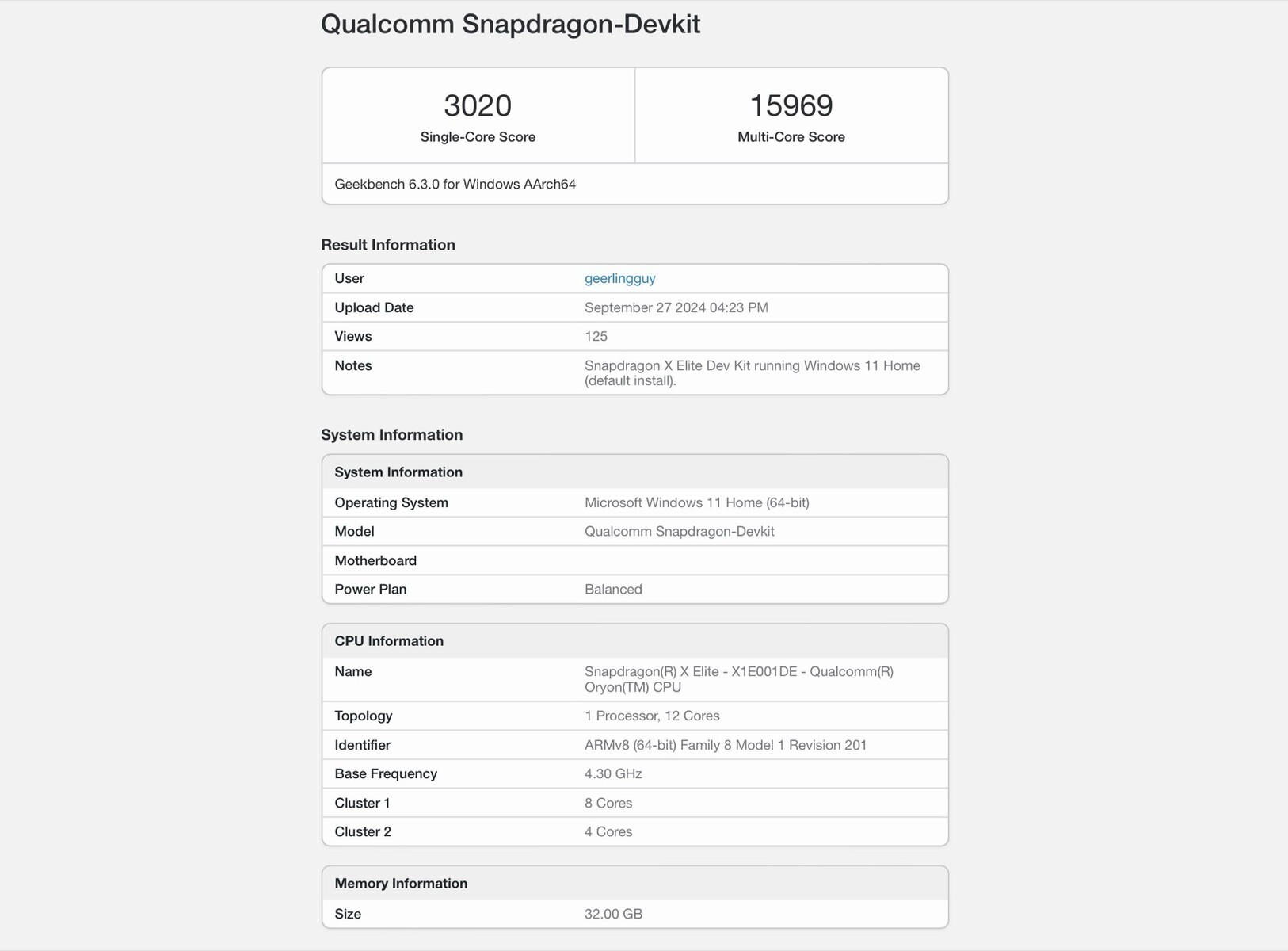Screen dimensions: 1288x951
Task: Click the Microsoft Windows 11 Home value
Action: [696, 502]
